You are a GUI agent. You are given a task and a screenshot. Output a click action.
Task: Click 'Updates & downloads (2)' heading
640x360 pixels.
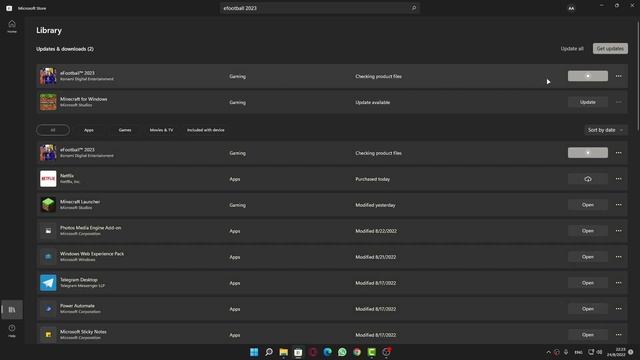click(x=65, y=49)
